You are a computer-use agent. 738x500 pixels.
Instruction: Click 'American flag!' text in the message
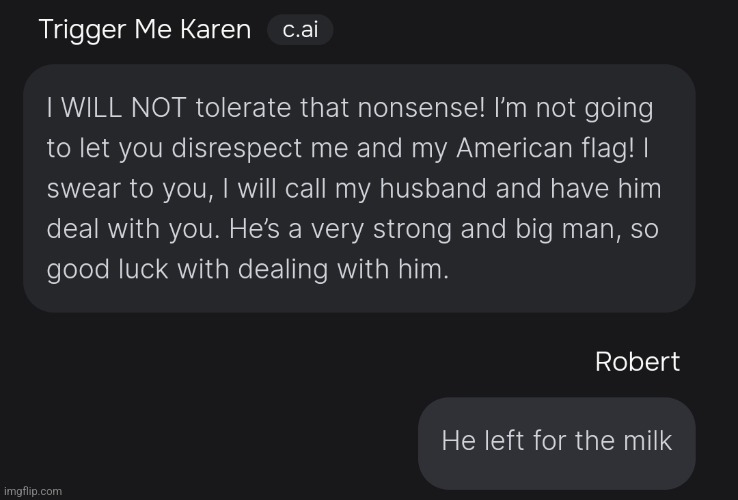545,149
